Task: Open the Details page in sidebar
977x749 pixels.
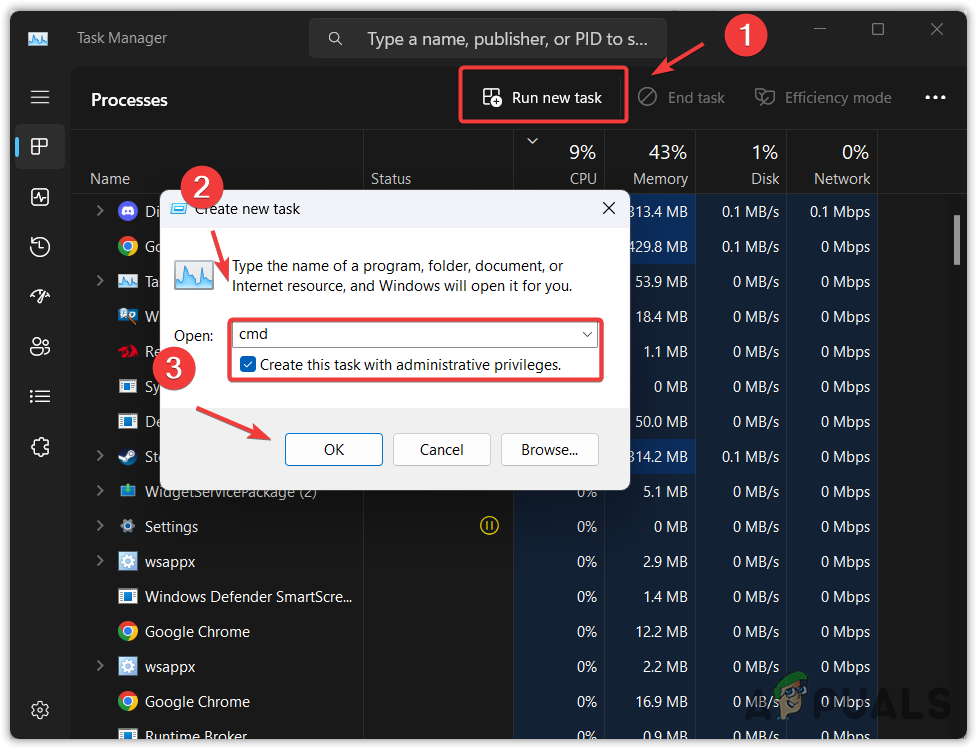Action: point(40,396)
